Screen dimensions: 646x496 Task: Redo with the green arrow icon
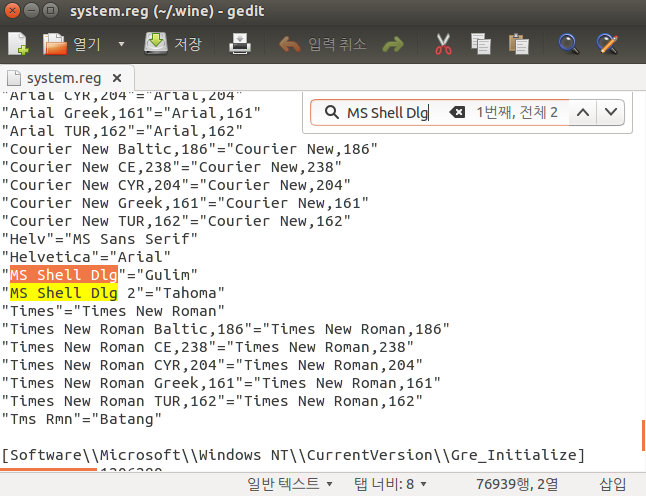[x=393, y=44]
